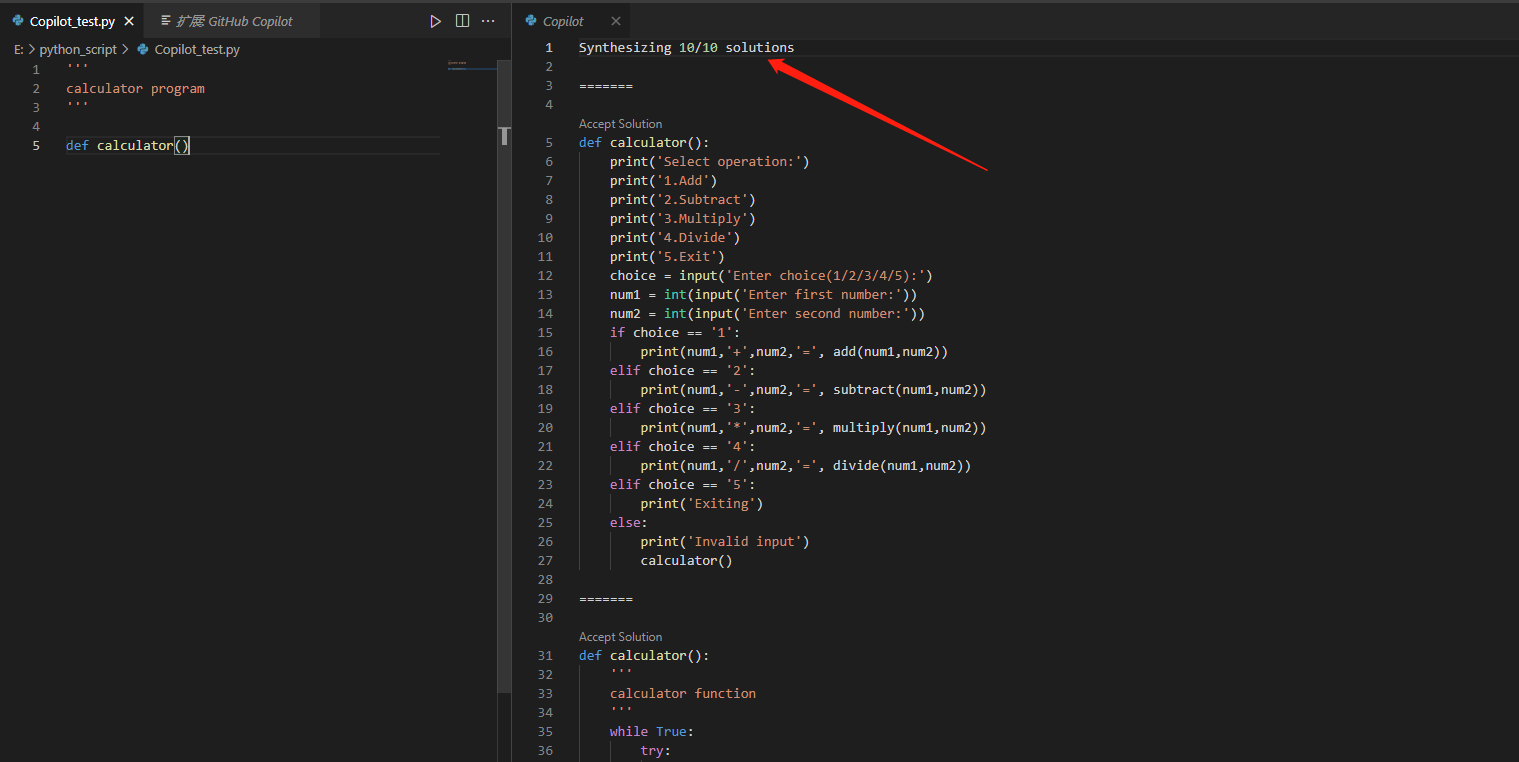Switch to the 扩展 GitHub Copilot tab
Screen dimensions: 1519x762
click(234, 21)
